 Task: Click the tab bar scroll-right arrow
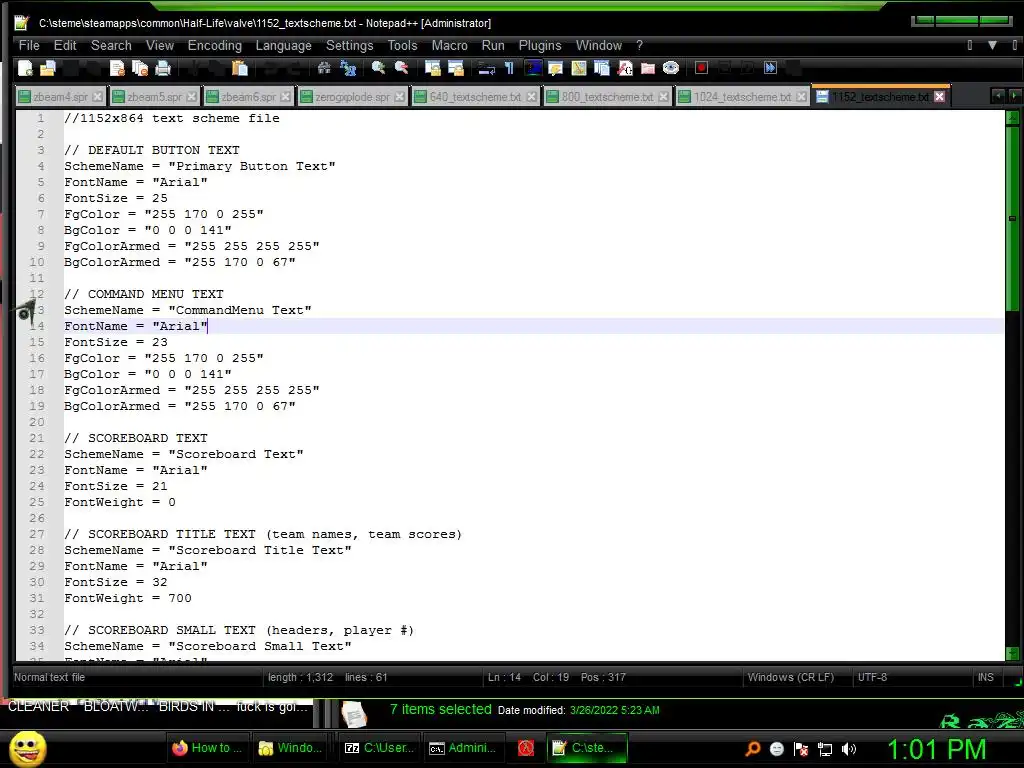pos(1014,96)
